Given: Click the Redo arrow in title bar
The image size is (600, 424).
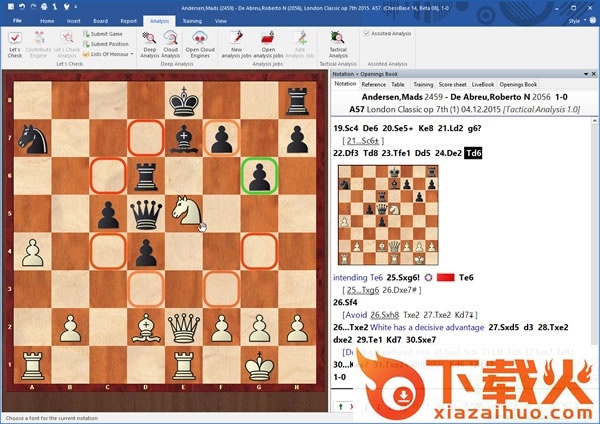Looking at the screenshot, I should click(33, 7).
